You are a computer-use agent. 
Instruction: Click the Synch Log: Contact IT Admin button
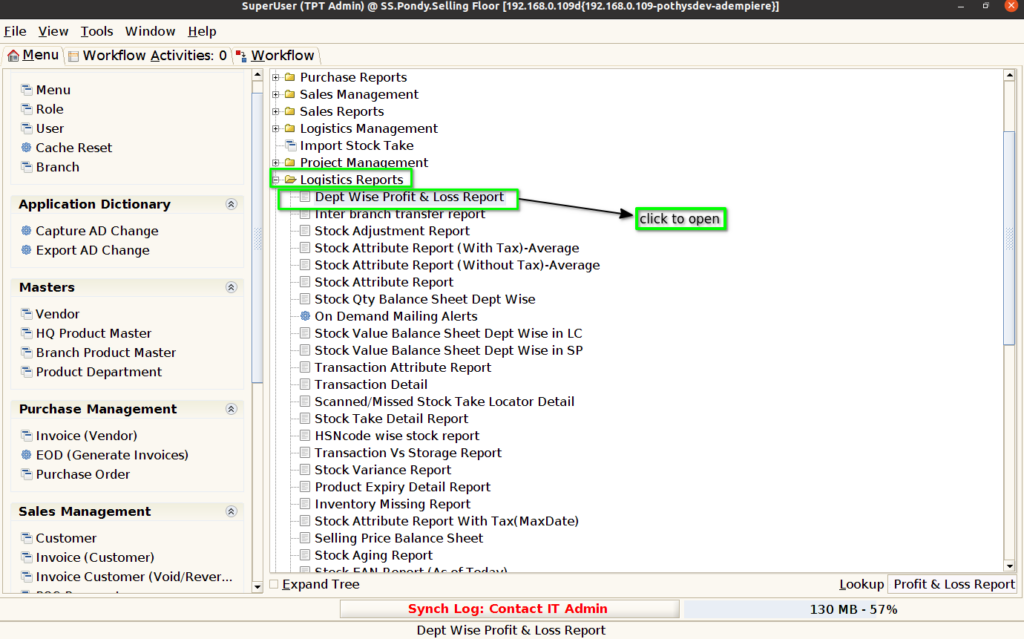(509, 608)
